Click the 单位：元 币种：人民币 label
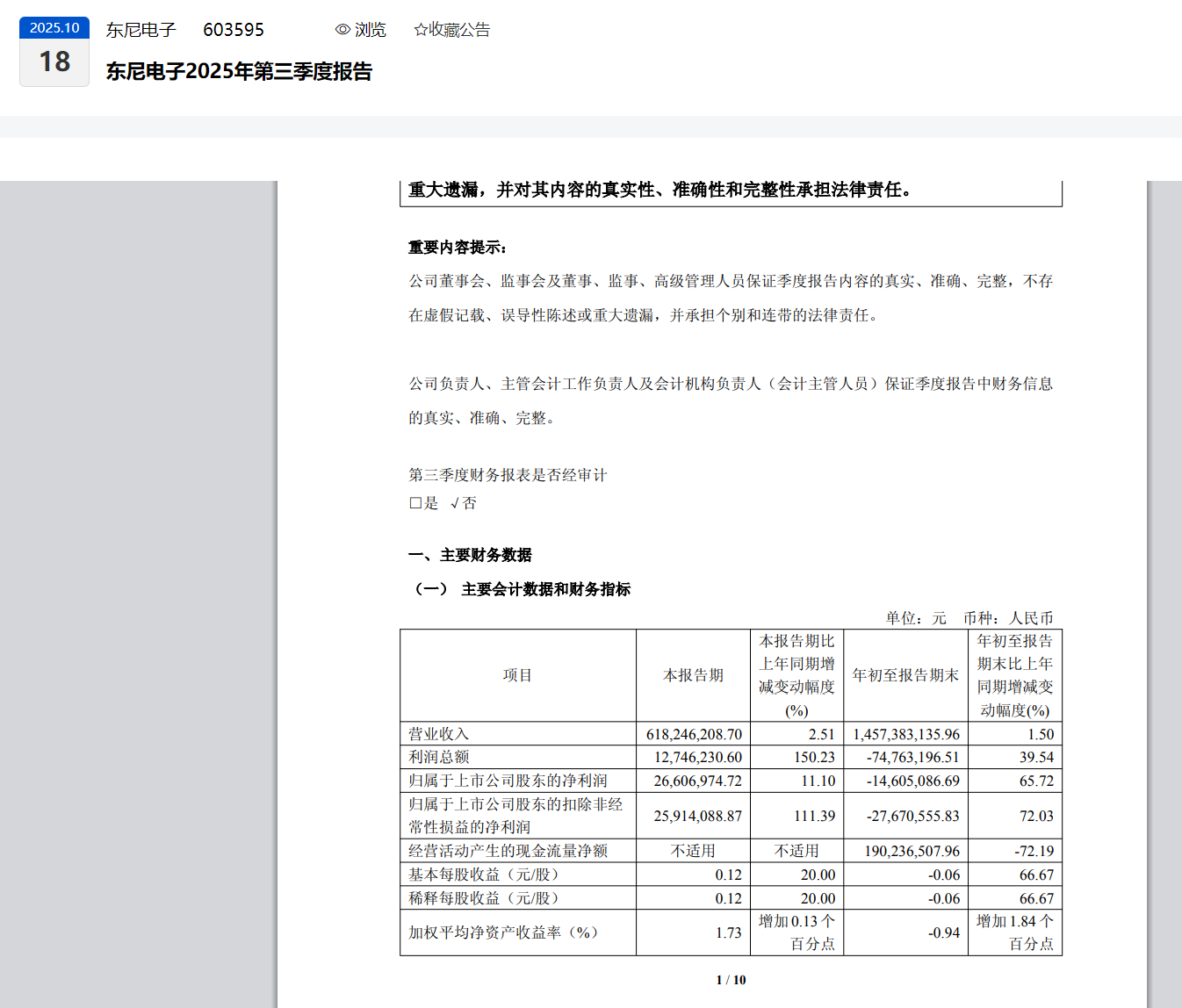 [x=969, y=618]
